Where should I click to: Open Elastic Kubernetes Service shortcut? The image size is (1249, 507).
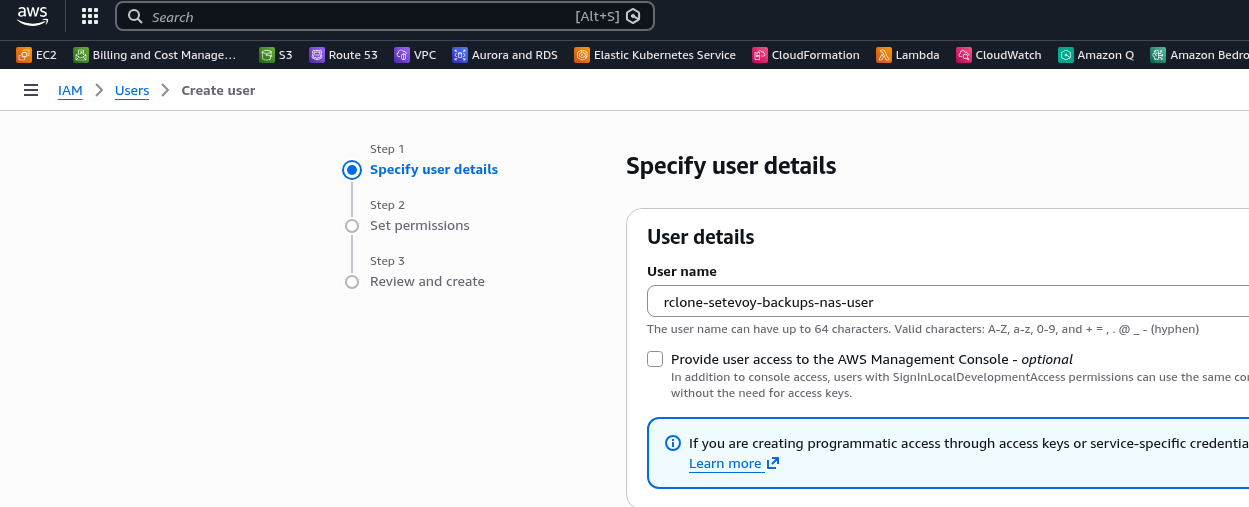coord(654,55)
